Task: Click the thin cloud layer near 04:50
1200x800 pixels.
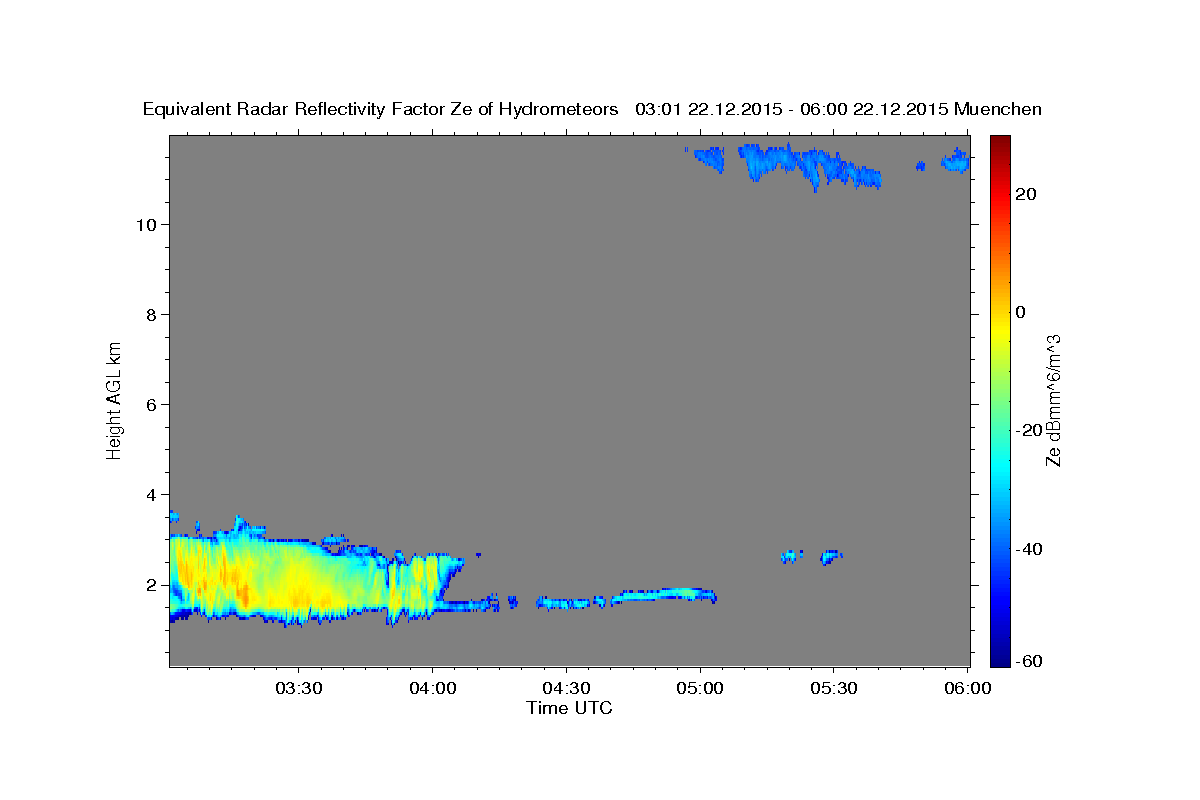Action: (x=665, y=595)
